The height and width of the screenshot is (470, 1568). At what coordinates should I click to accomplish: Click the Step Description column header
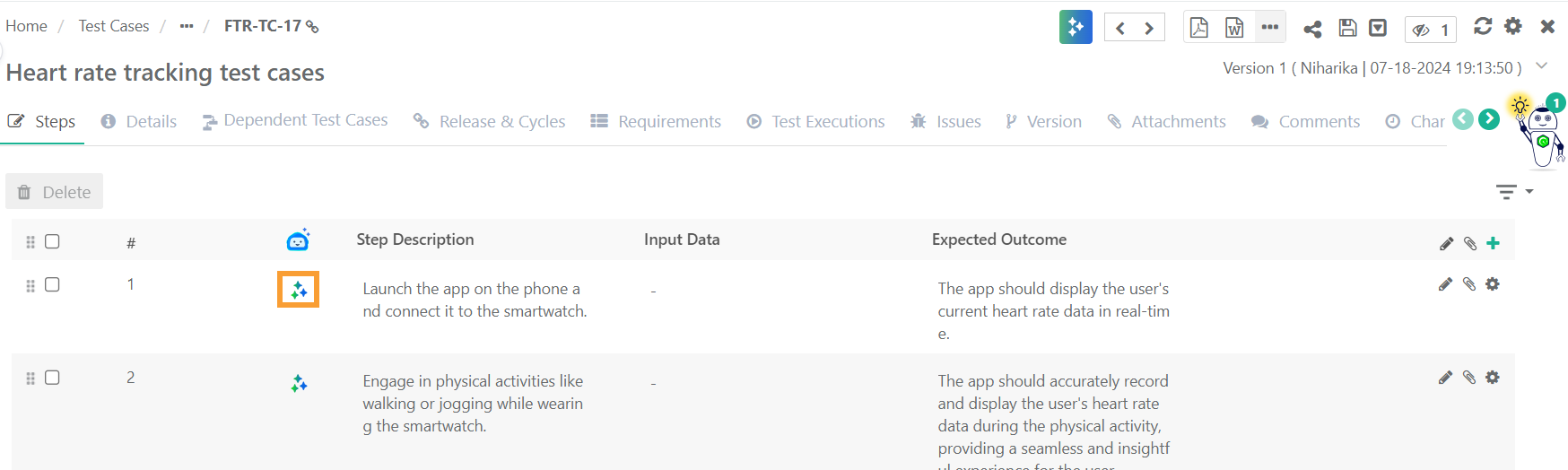(415, 239)
